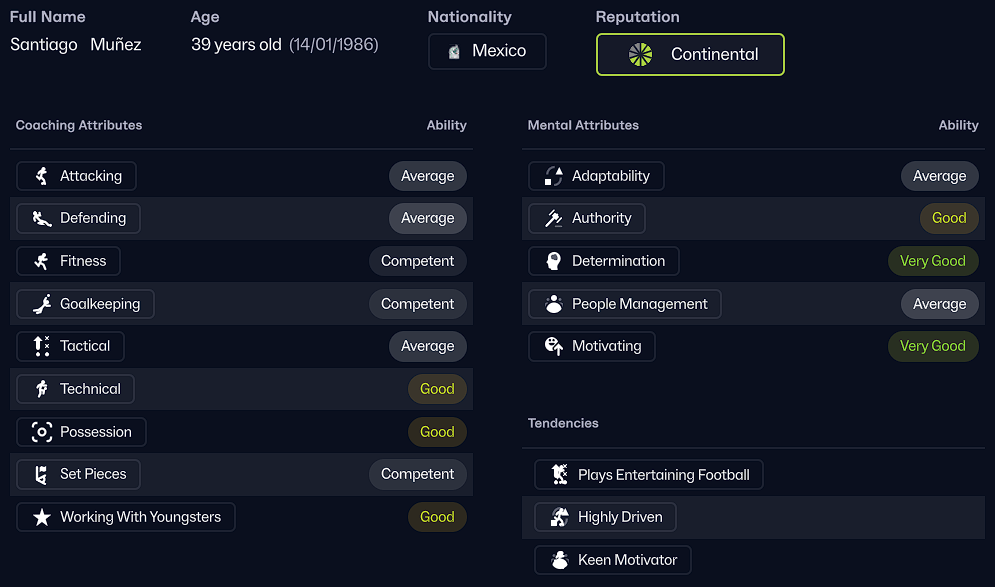The height and width of the screenshot is (587, 995).
Task: Select the People Management attribute label
Action: pyautogui.click(x=639, y=304)
